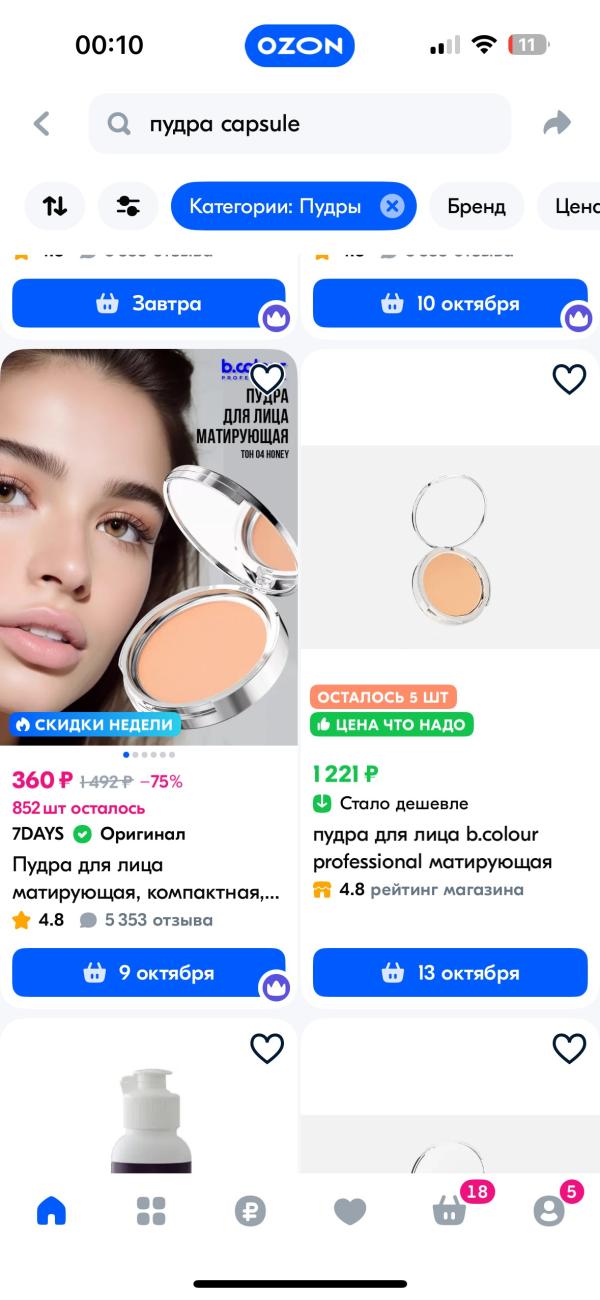Open the cart with 18 items
600x1300 pixels.
click(449, 1211)
